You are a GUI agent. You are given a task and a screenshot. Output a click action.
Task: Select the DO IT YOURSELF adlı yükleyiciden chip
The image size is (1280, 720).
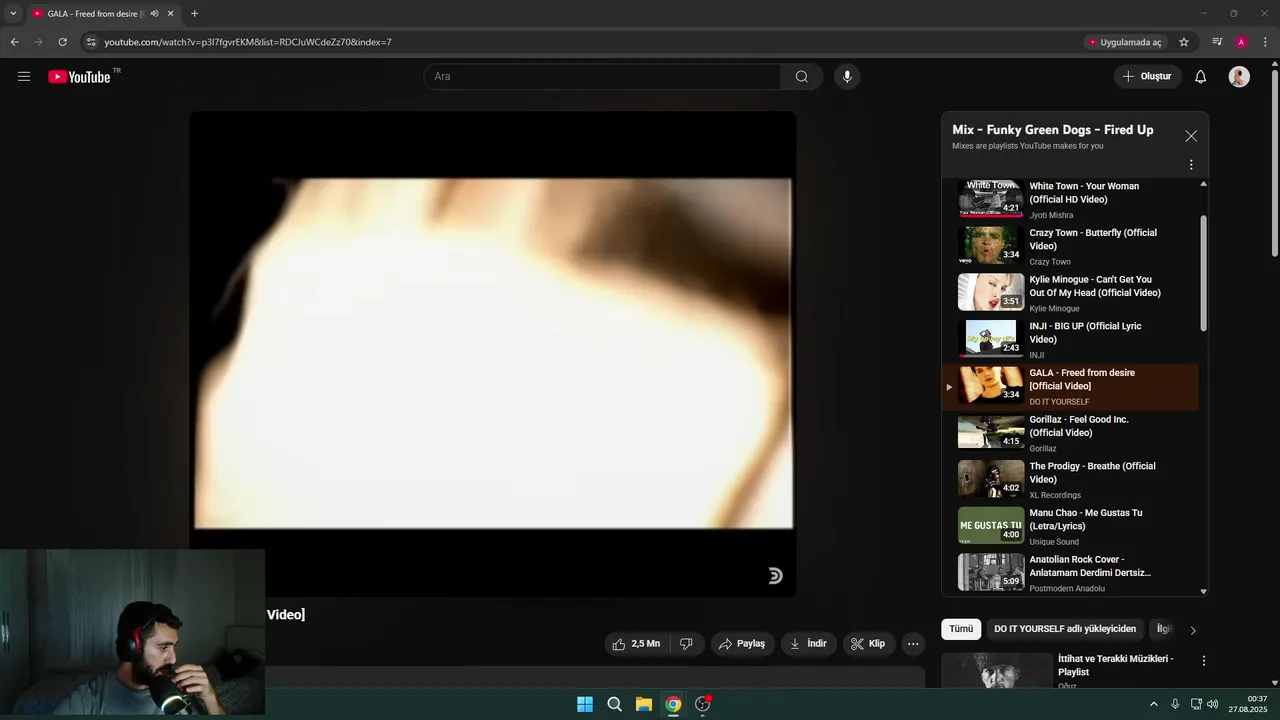tap(1065, 629)
